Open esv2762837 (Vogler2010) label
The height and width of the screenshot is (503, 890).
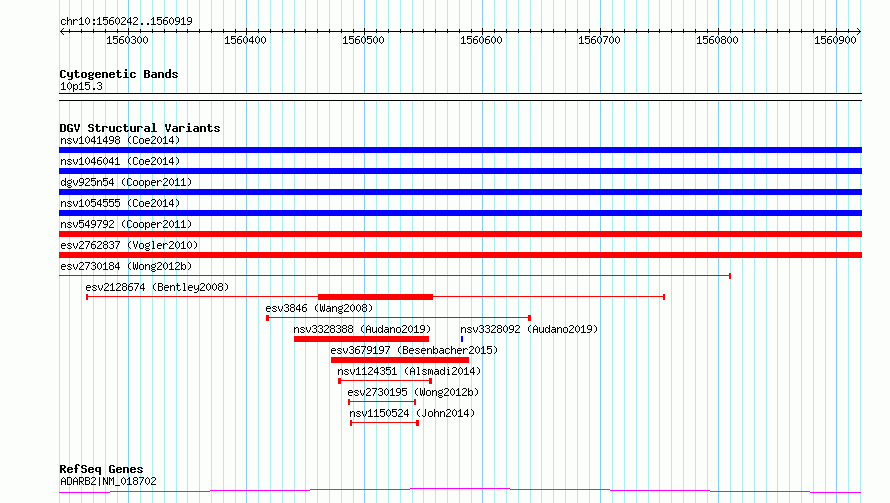click(129, 245)
